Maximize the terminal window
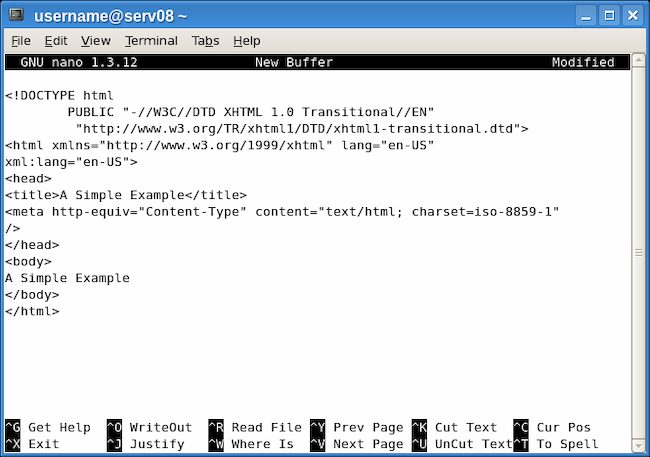 (x=610, y=16)
